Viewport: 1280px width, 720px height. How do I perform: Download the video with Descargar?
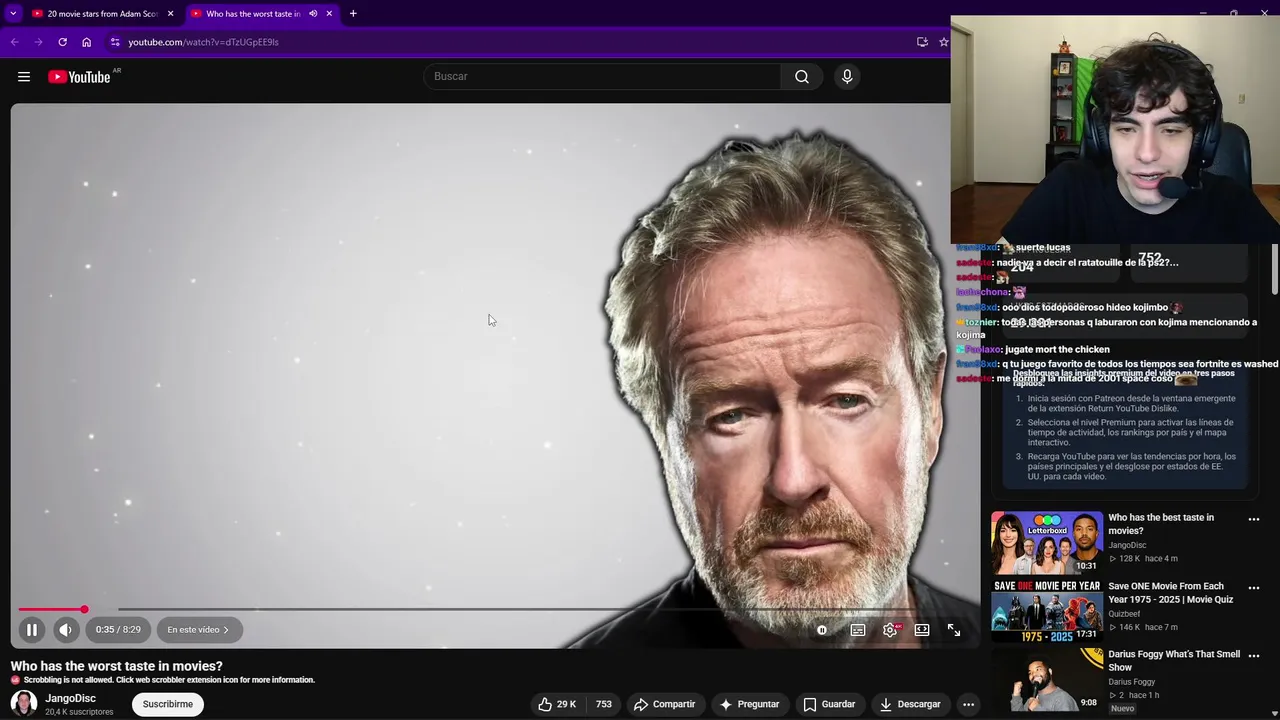click(910, 704)
